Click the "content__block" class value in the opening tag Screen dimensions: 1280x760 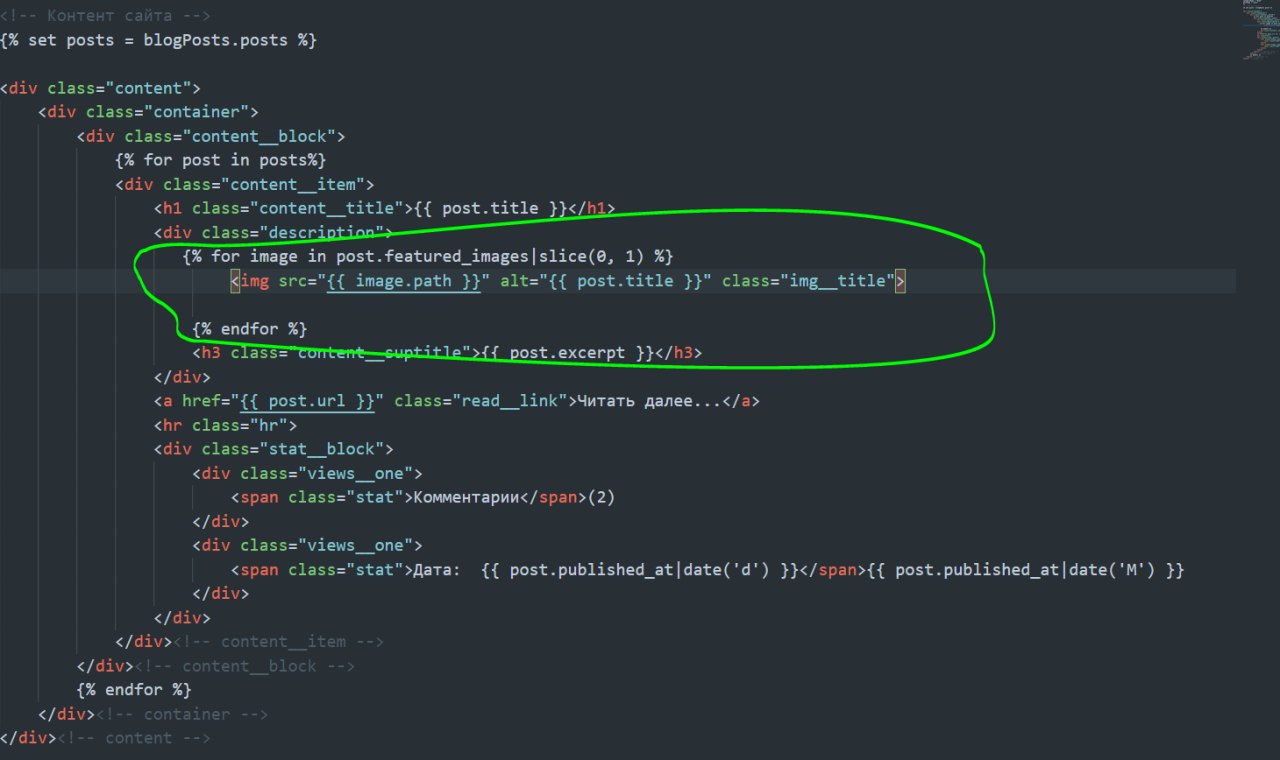pos(258,136)
